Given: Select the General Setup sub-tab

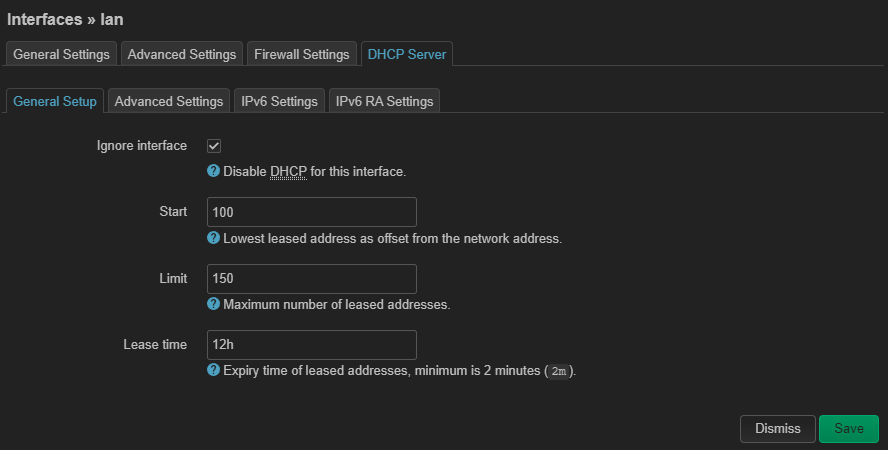Looking at the screenshot, I should pyautogui.click(x=55, y=101).
